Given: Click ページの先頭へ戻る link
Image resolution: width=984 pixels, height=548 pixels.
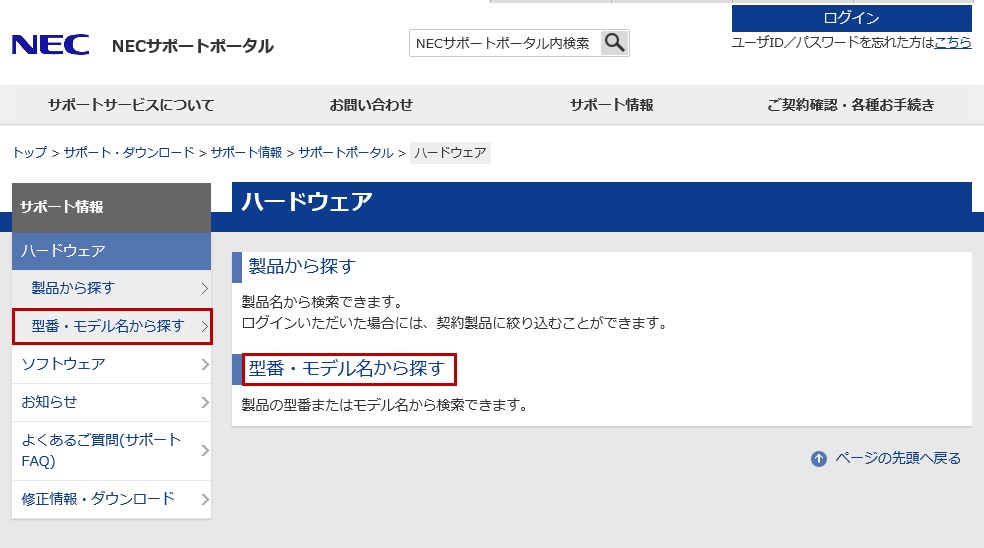Looking at the screenshot, I should point(898,459).
